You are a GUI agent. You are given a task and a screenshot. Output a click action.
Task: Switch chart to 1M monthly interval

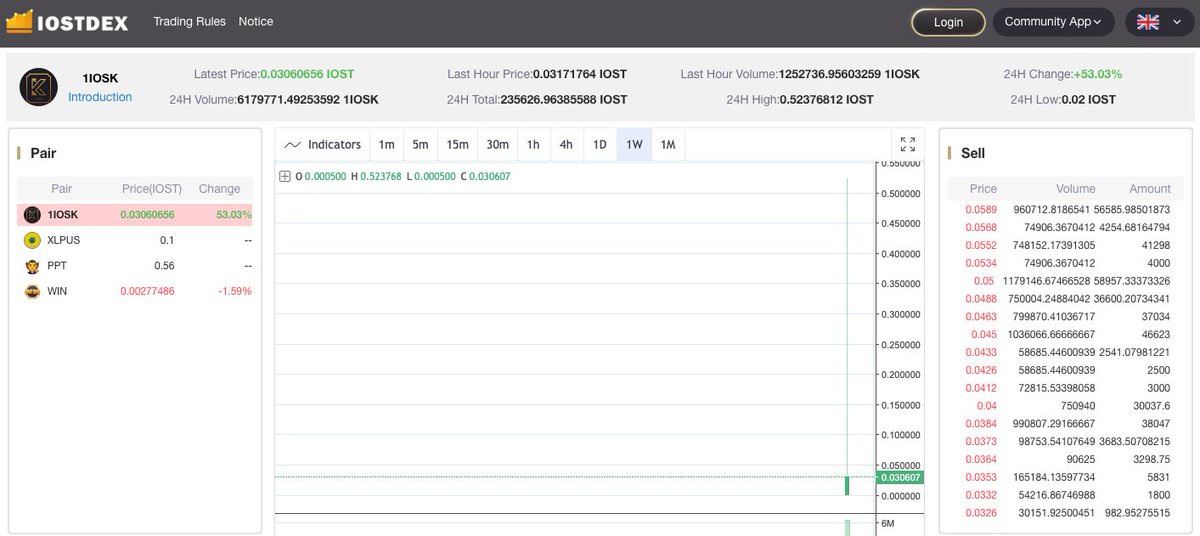tap(668, 145)
